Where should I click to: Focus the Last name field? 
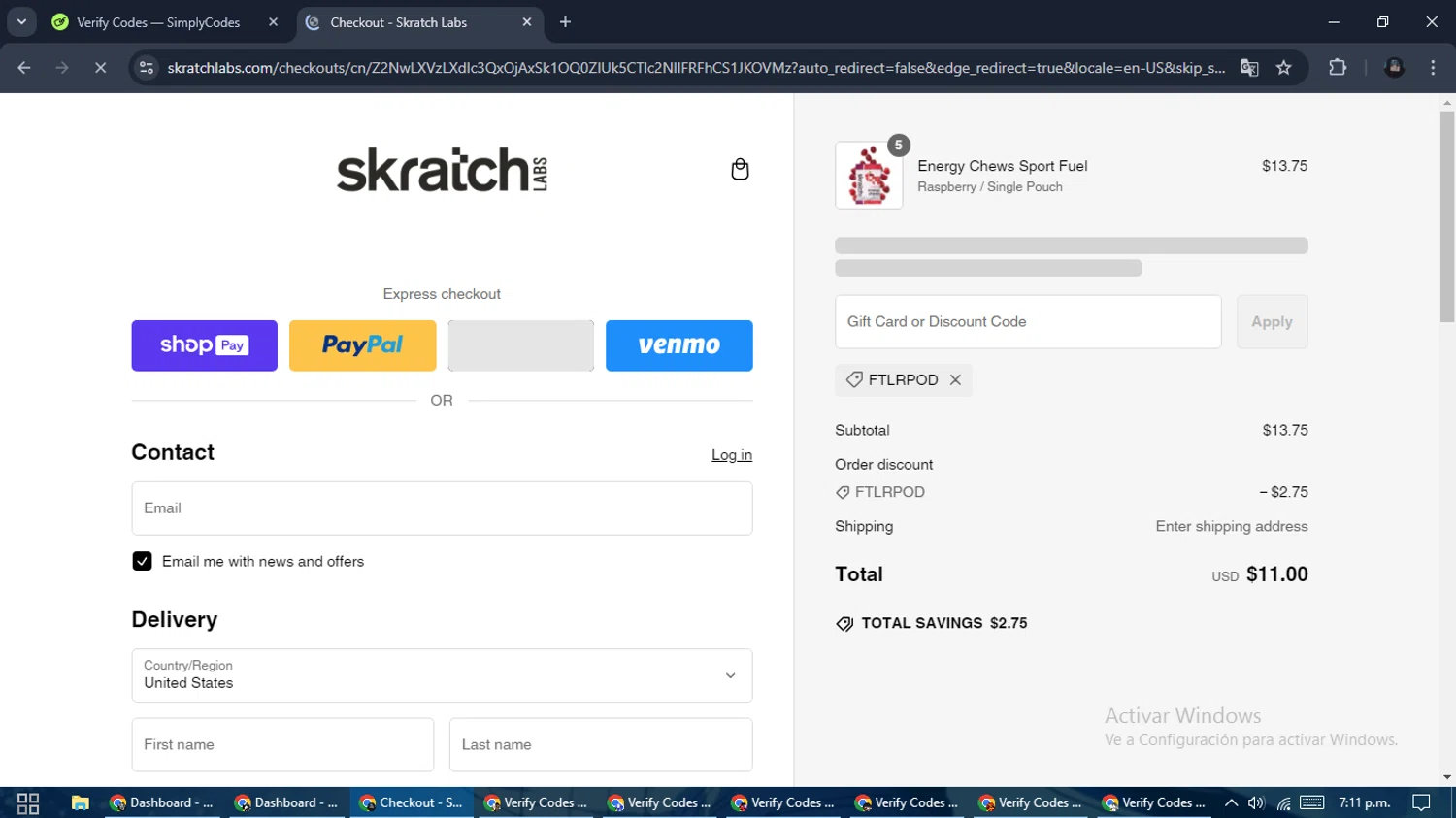tap(601, 744)
